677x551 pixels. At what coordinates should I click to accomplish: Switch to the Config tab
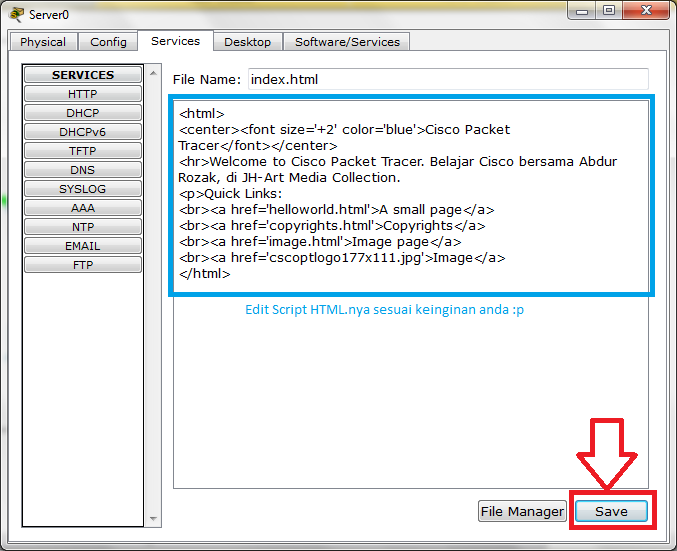pyautogui.click(x=108, y=42)
